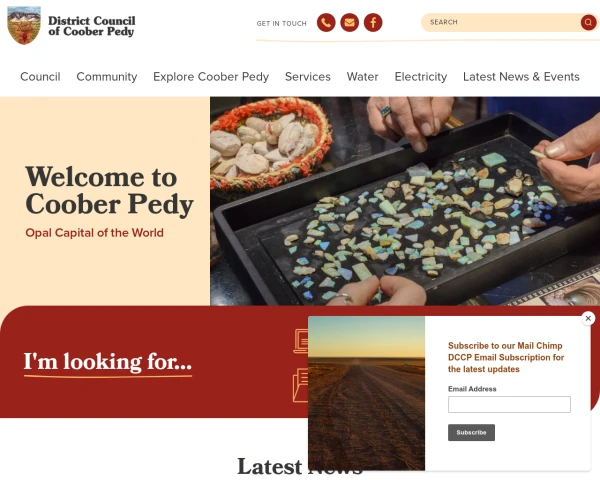Click the District Council crest logo
The image size is (600, 480).
[x=24, y=25]
